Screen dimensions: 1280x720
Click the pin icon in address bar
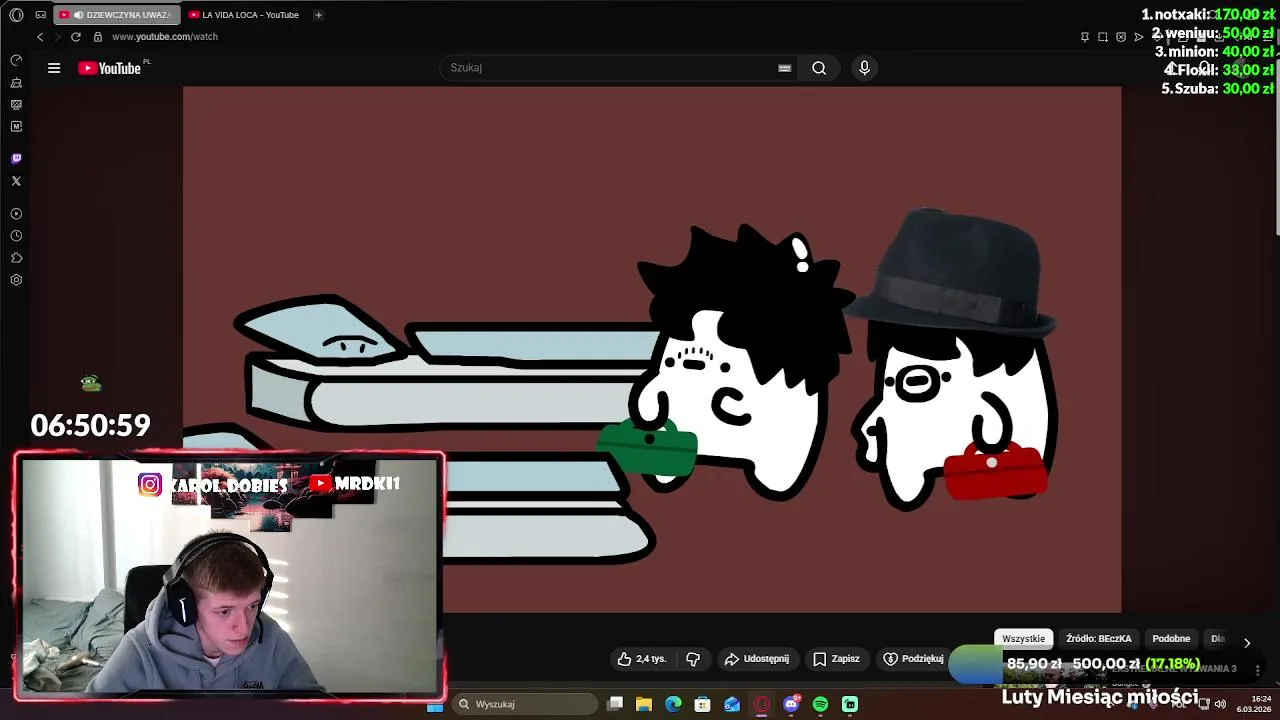[1085, 37]
